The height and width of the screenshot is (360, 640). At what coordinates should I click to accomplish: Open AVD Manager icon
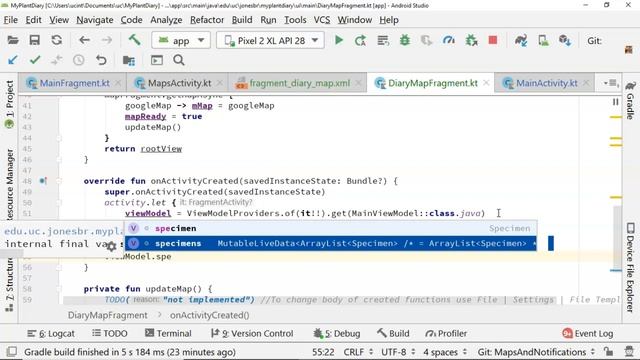pyautogui.click(x=543, y=40)
